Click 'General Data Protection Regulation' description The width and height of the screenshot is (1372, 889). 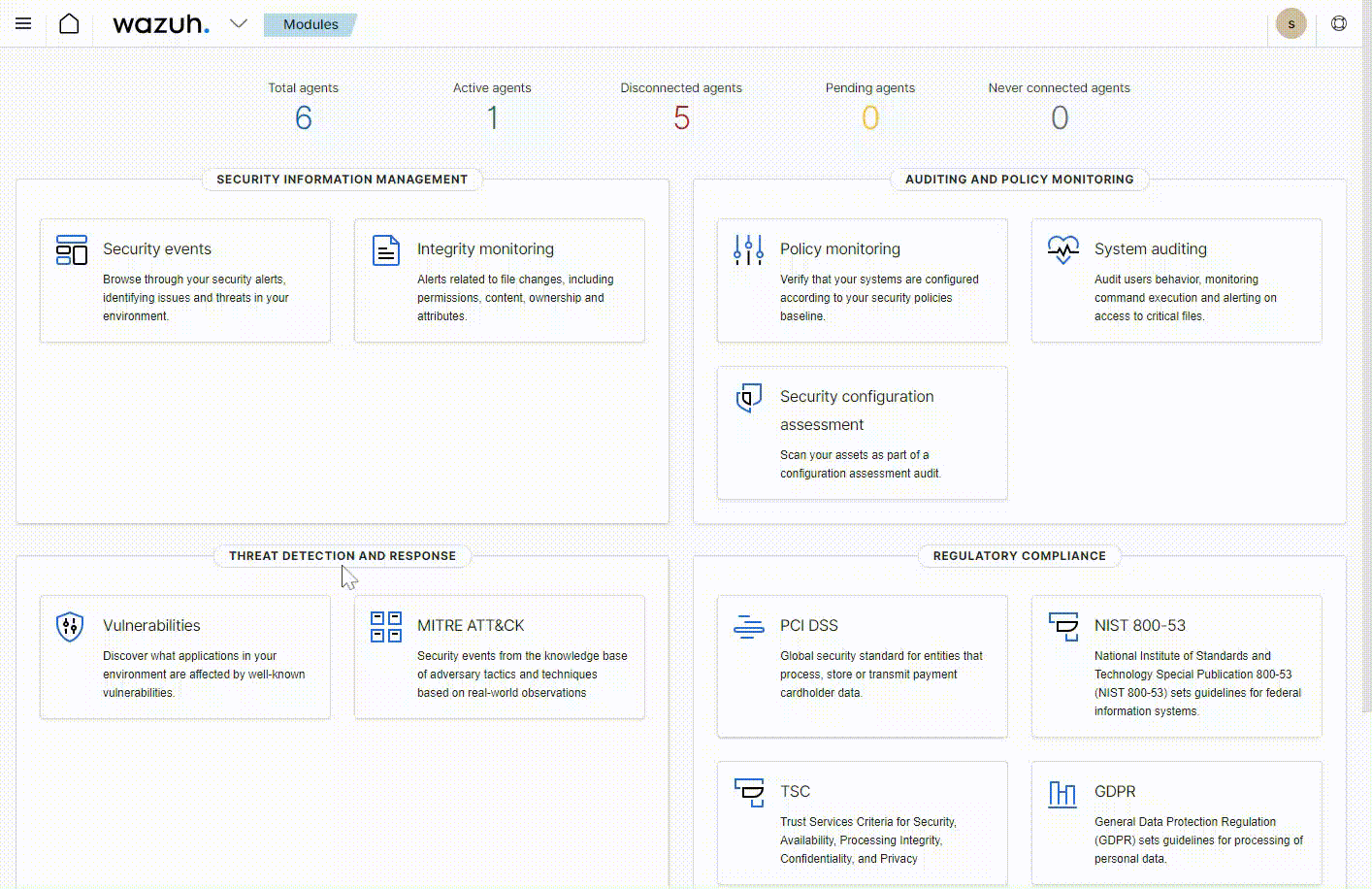pyautogui.click(x=1198, y=840)
